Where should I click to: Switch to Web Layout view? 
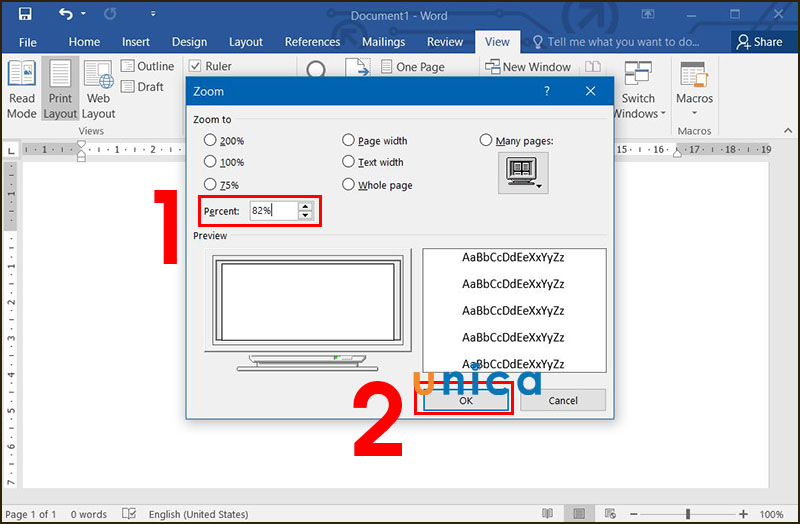point(98,89)
